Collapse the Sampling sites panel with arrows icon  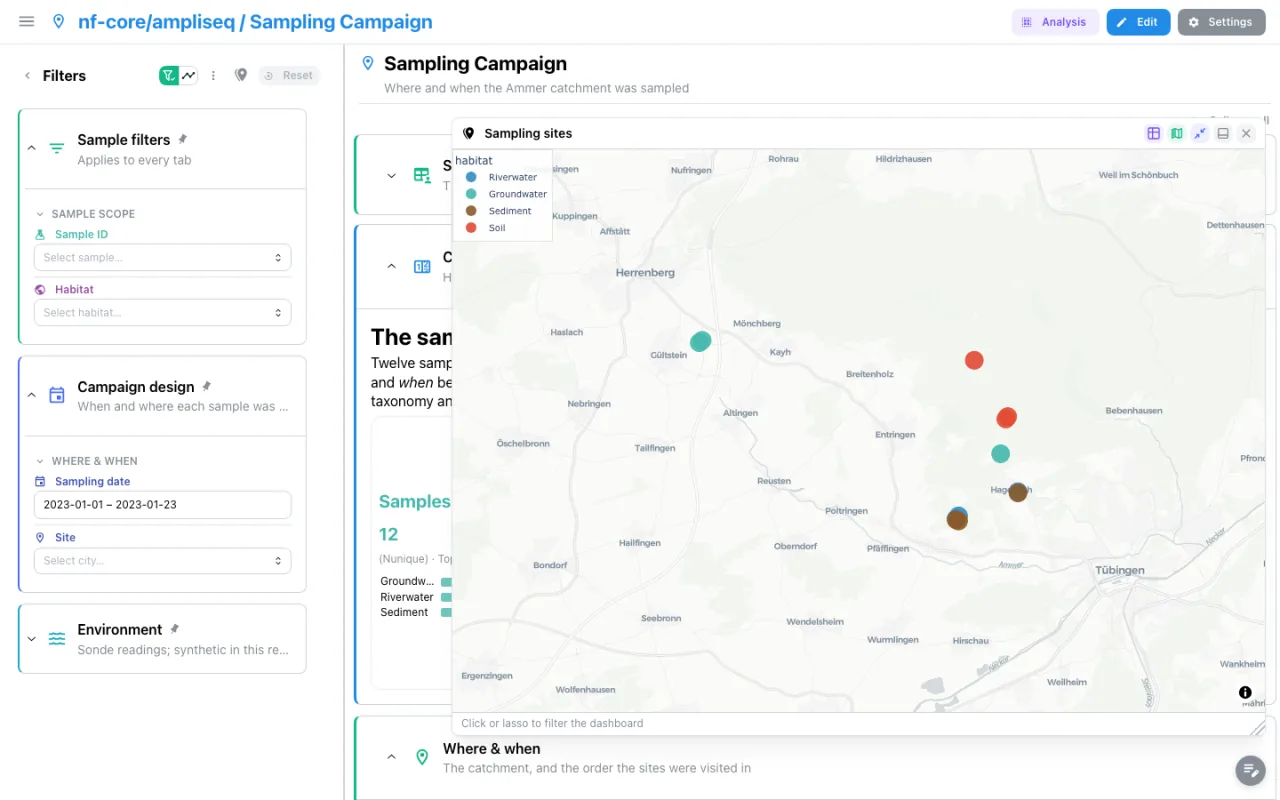tap(1200, 133)
